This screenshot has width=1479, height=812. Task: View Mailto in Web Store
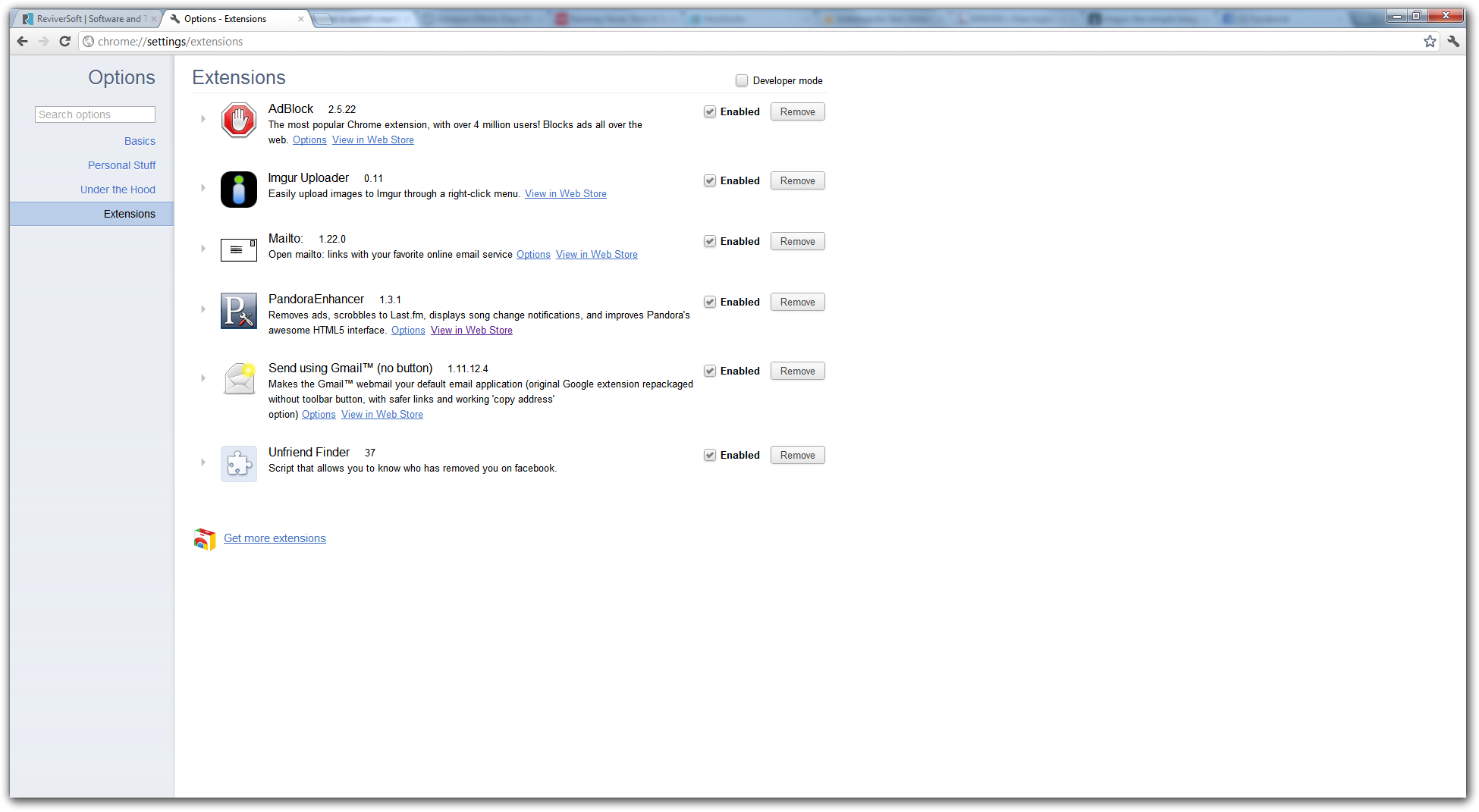597,255
